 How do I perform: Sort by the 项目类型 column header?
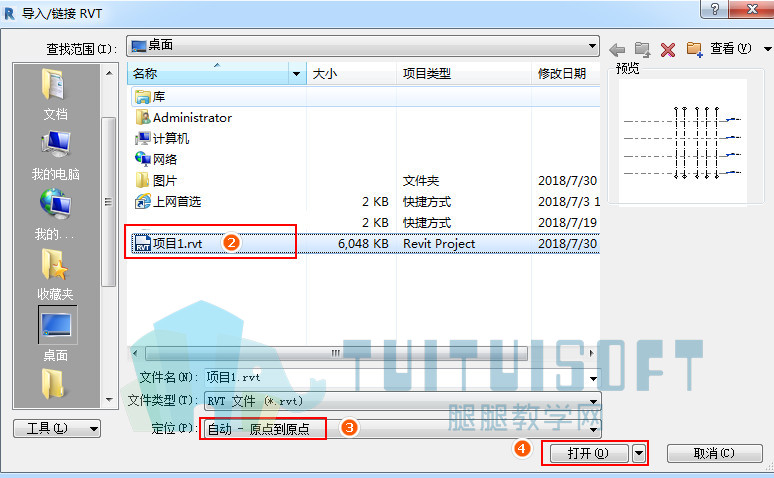(x=464, y=74)
